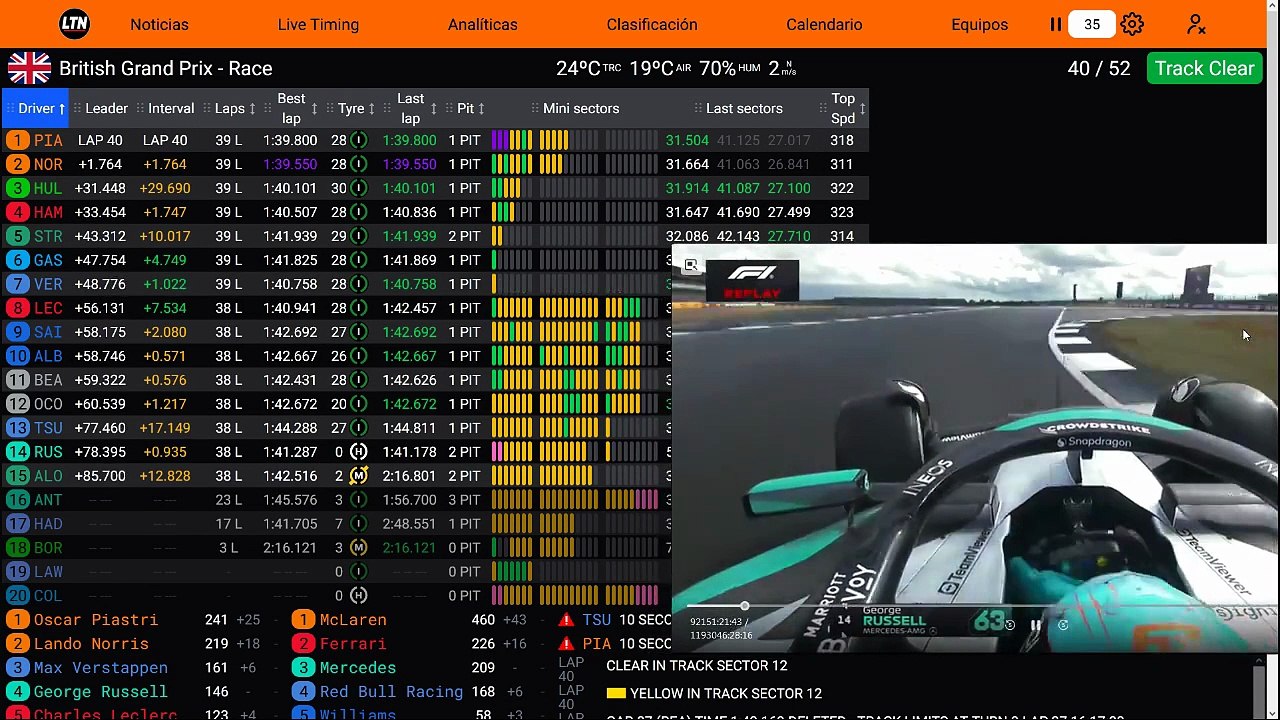Viewport: 1280px width, 720px height.
Task: Click the Interval column header
Action: [x=171, y=108]
